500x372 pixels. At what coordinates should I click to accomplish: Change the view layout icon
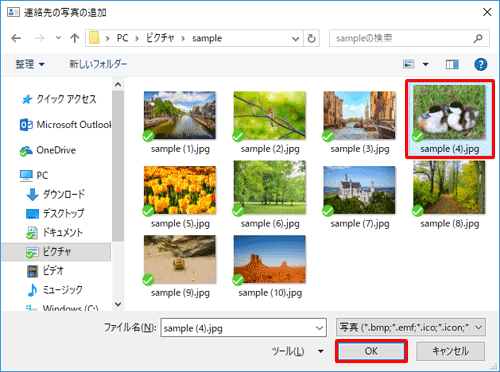tap(409, 64)
